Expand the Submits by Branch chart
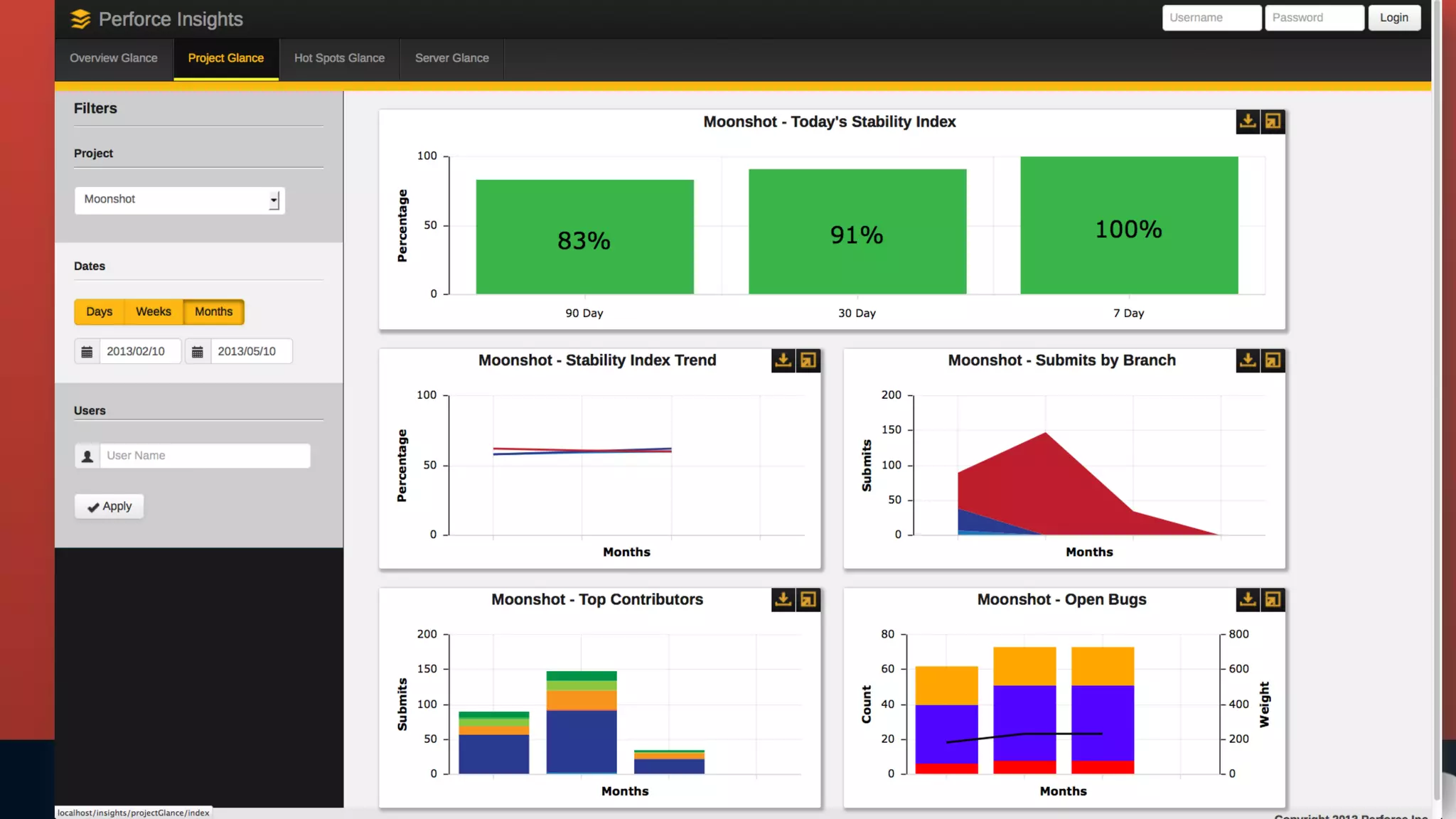The height and width of the screenshot is (819, 1456). coord(1273,360)
